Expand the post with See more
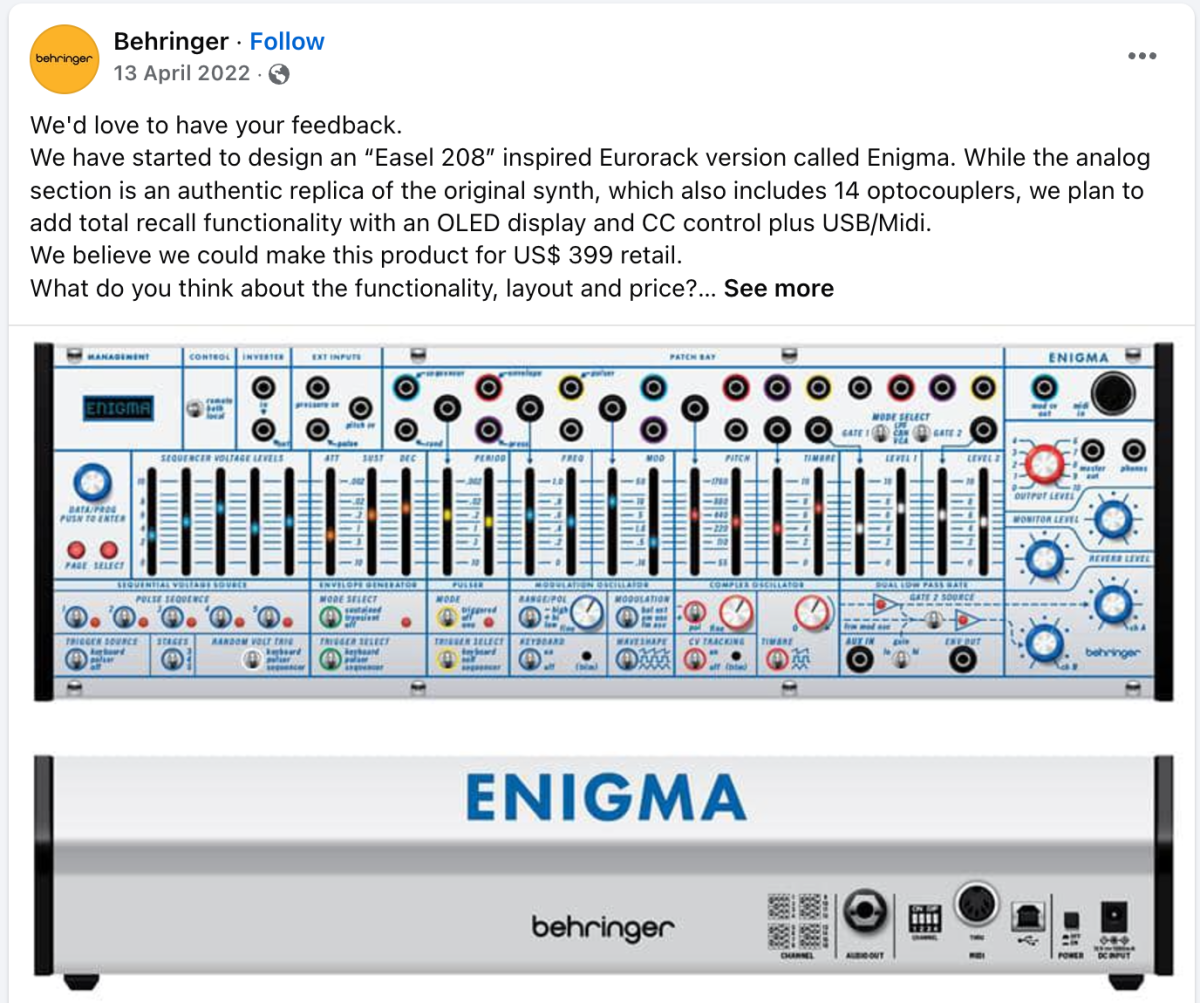This screenshot has height=1003, width=1200. pyautogui.click(x=778, y=288)
